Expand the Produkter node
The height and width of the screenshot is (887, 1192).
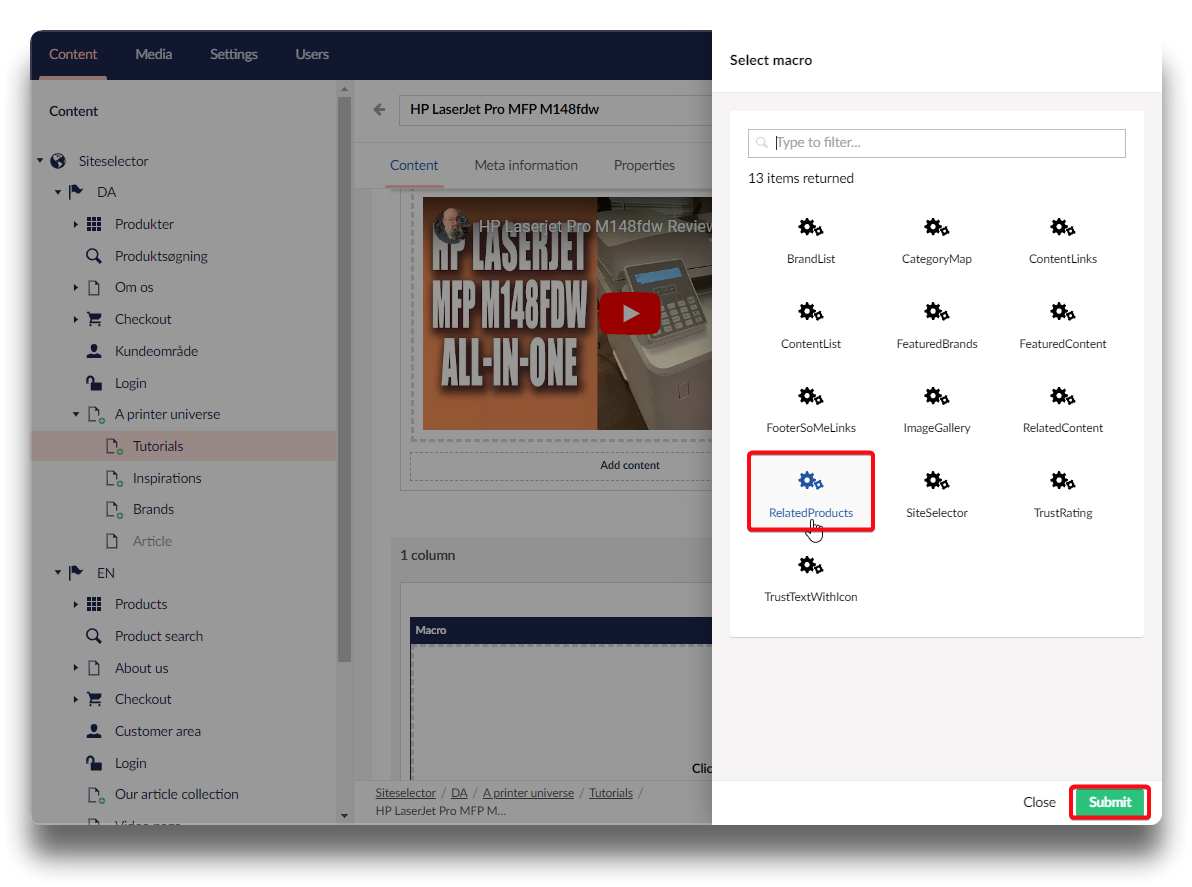75,224
